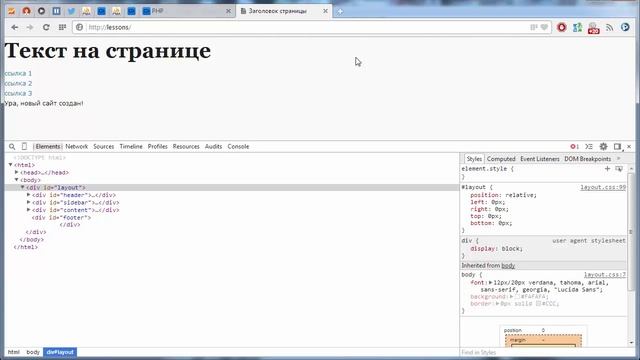Click the heart bookmark icon in address bar

click(x=544, y=27)
